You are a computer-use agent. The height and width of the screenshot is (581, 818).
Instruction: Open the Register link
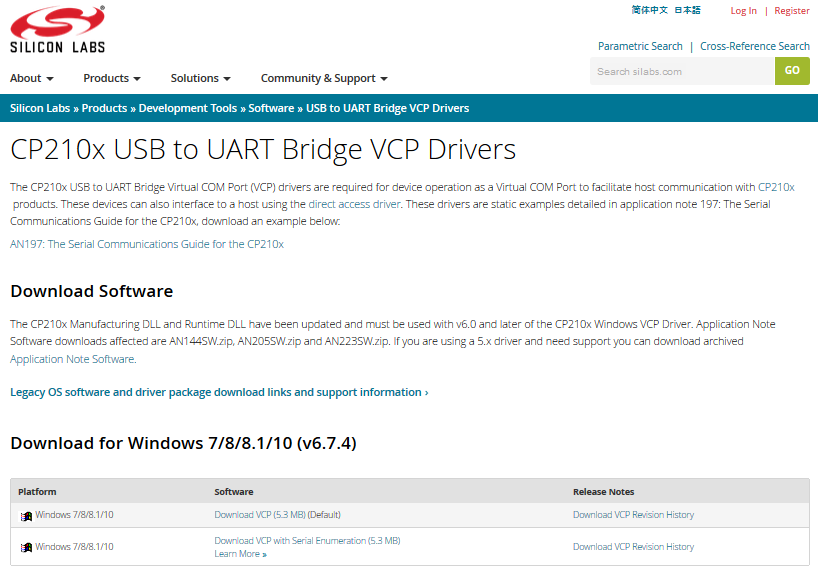(791, 10)
